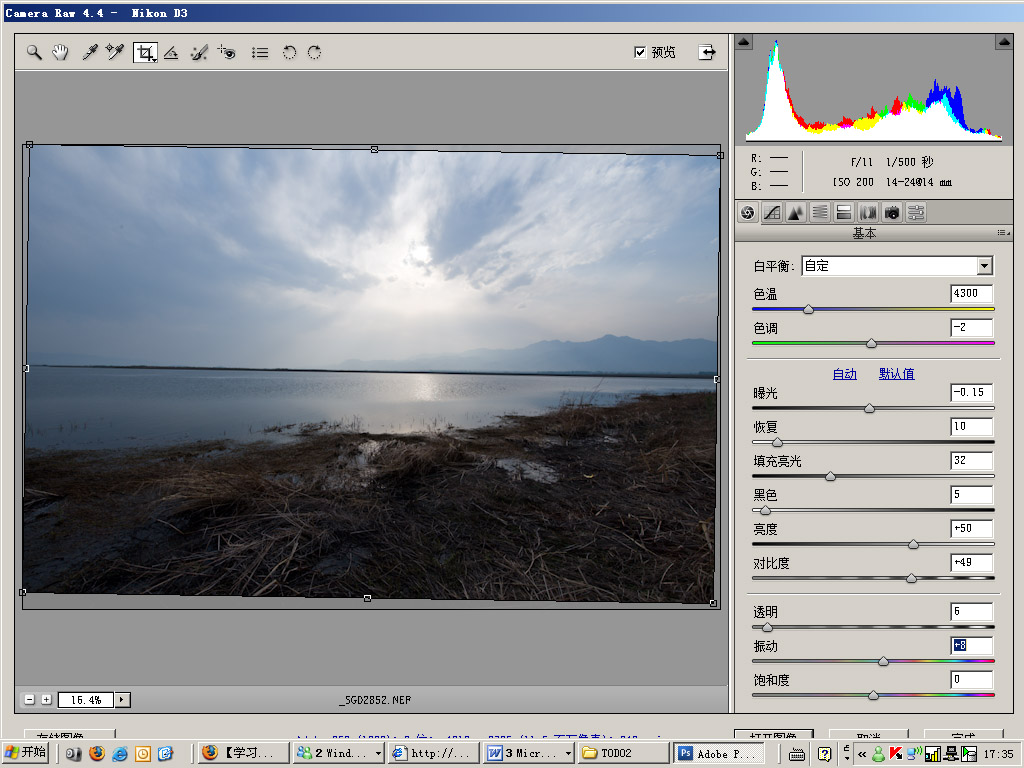Switch to the Split Toning tab
The width and height of the screenshot is (1024, 768).
tap(844, 212)
